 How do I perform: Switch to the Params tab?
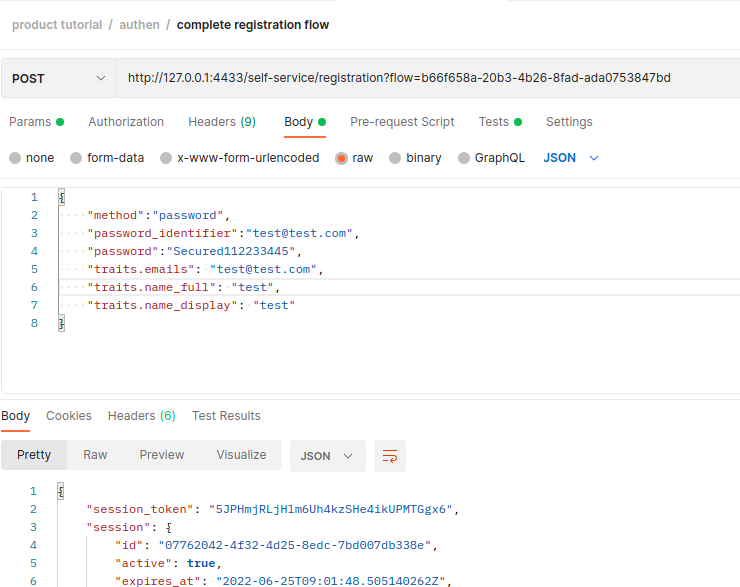click(30, 122)
